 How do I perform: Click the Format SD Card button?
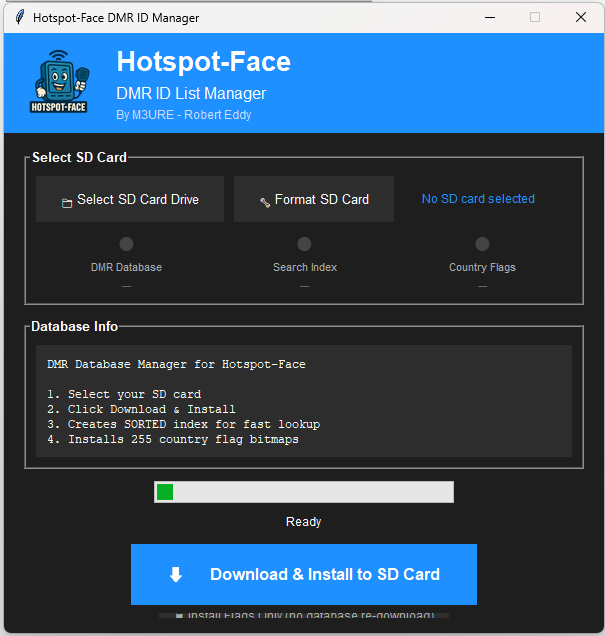(x=314, y=199)
